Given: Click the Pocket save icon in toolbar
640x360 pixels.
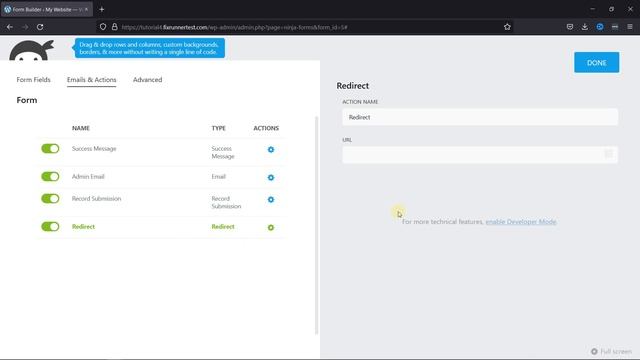Looking at the screenshot, I should pyautogui.click(x=570, y=27).
